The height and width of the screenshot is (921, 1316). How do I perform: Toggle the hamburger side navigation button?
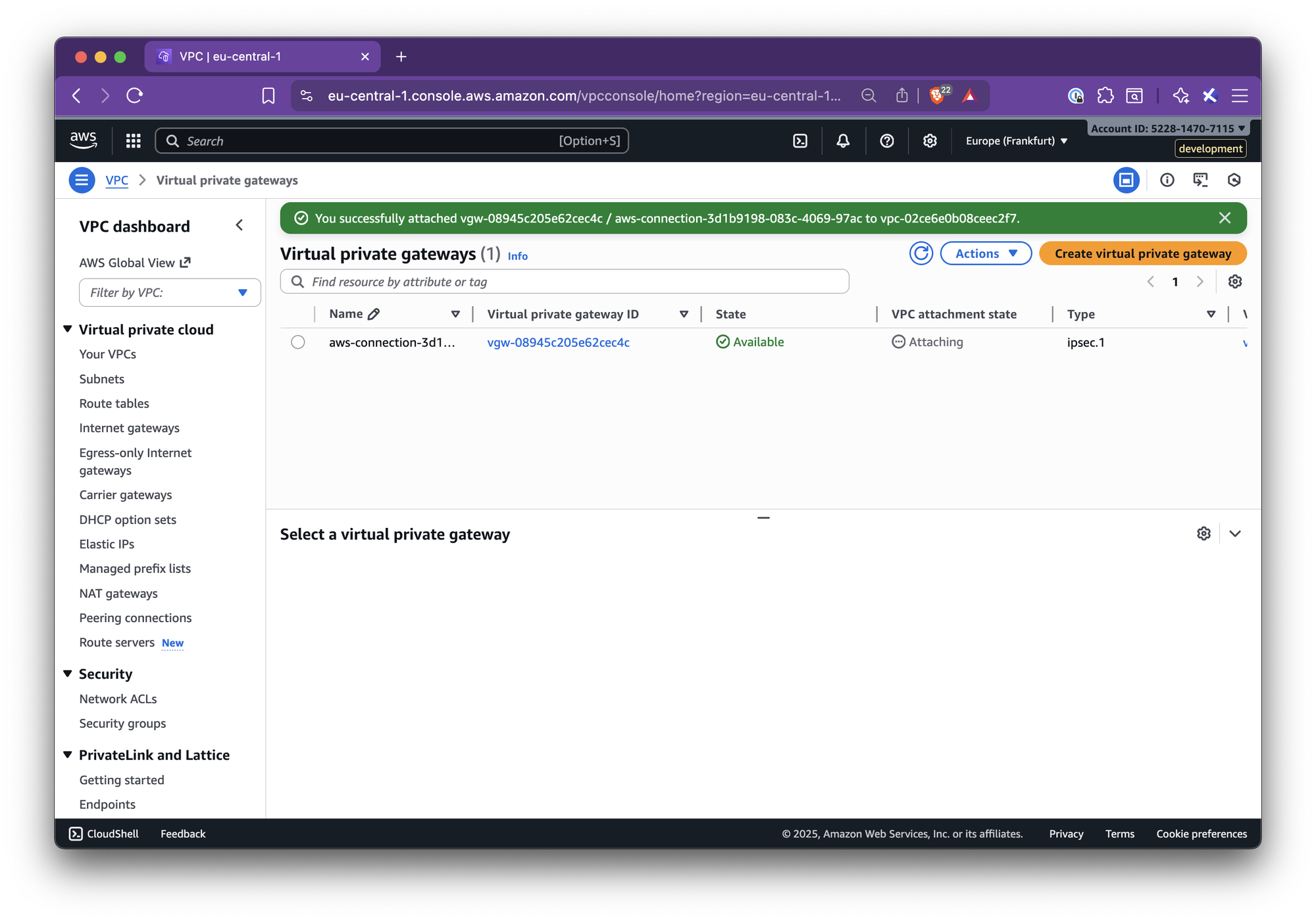pos(82,180)
